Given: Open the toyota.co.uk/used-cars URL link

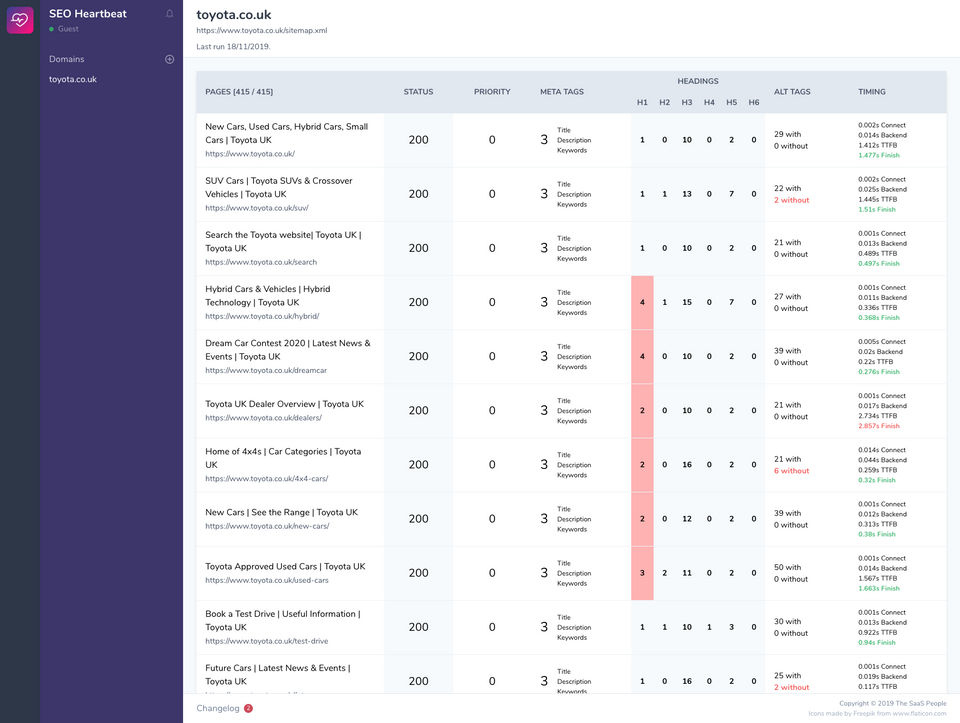Looking at the screenshot, I should click(x=266, y=580).
